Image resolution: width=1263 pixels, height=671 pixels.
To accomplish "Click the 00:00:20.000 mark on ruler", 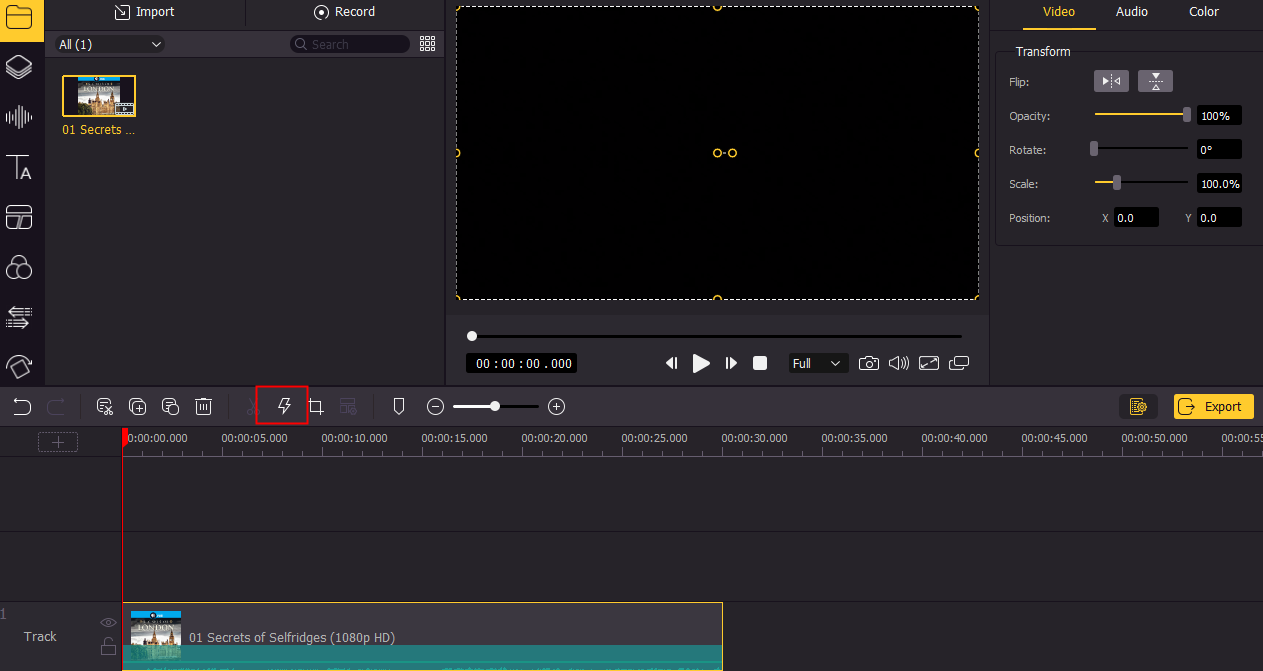I will point(554,438).
